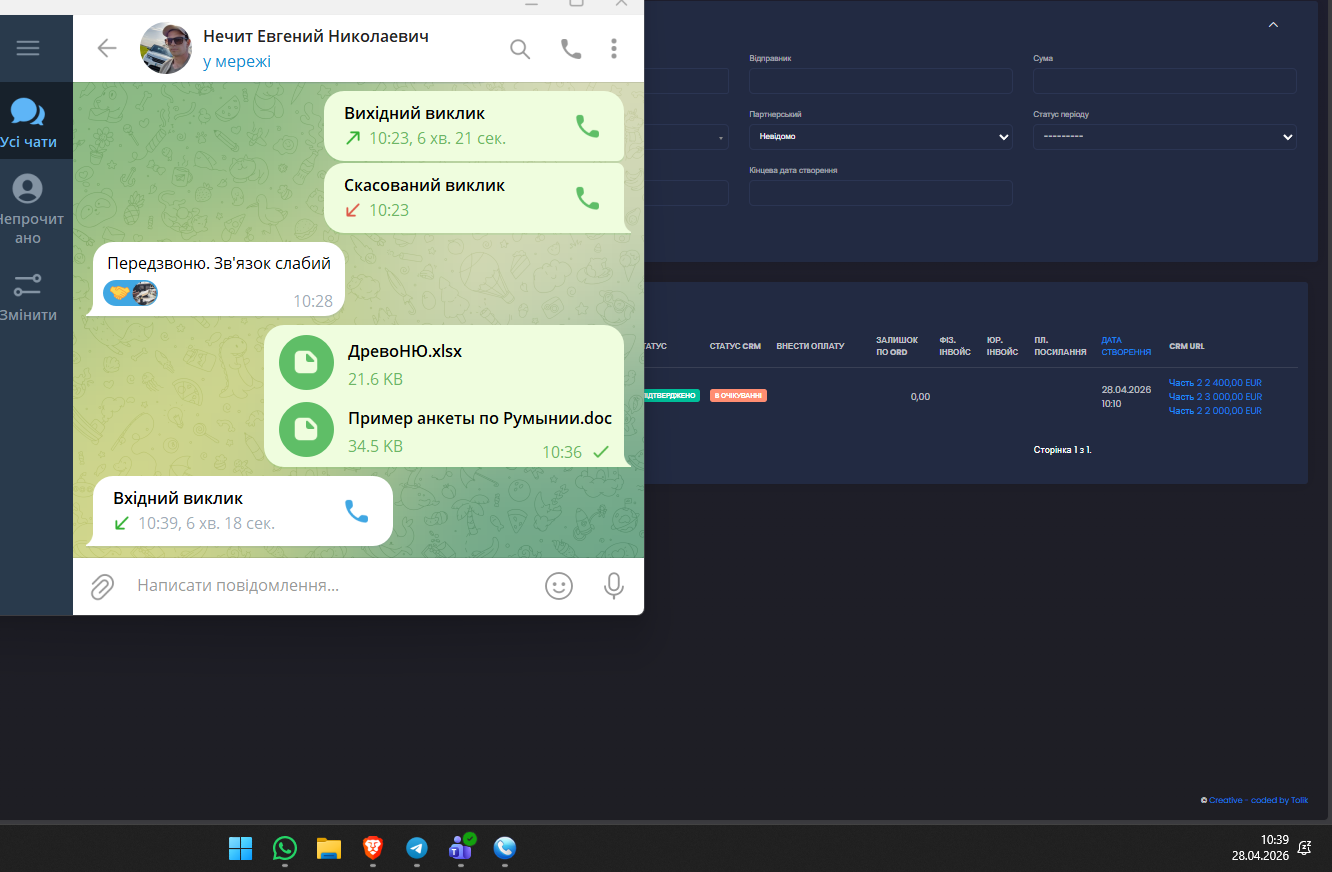
Task: Search within this chat with the magnifier icon
Action: [520, 48]
